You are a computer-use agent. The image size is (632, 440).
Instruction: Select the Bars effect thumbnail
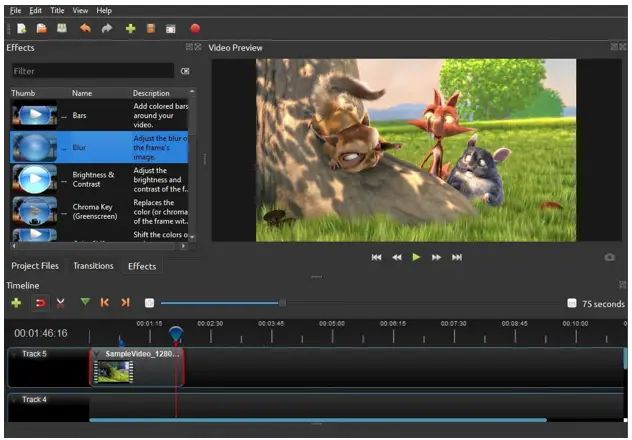pos(34,115)
